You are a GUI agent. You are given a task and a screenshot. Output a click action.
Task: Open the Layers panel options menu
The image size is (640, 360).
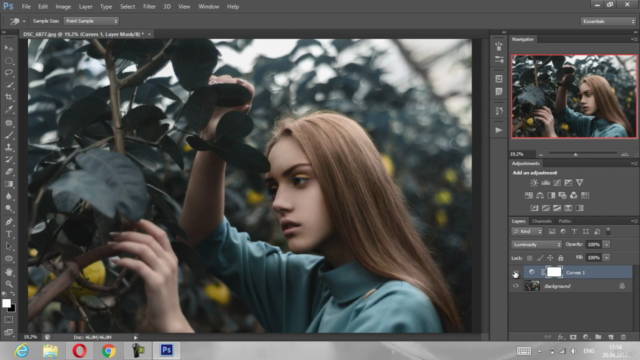(634, 221)
